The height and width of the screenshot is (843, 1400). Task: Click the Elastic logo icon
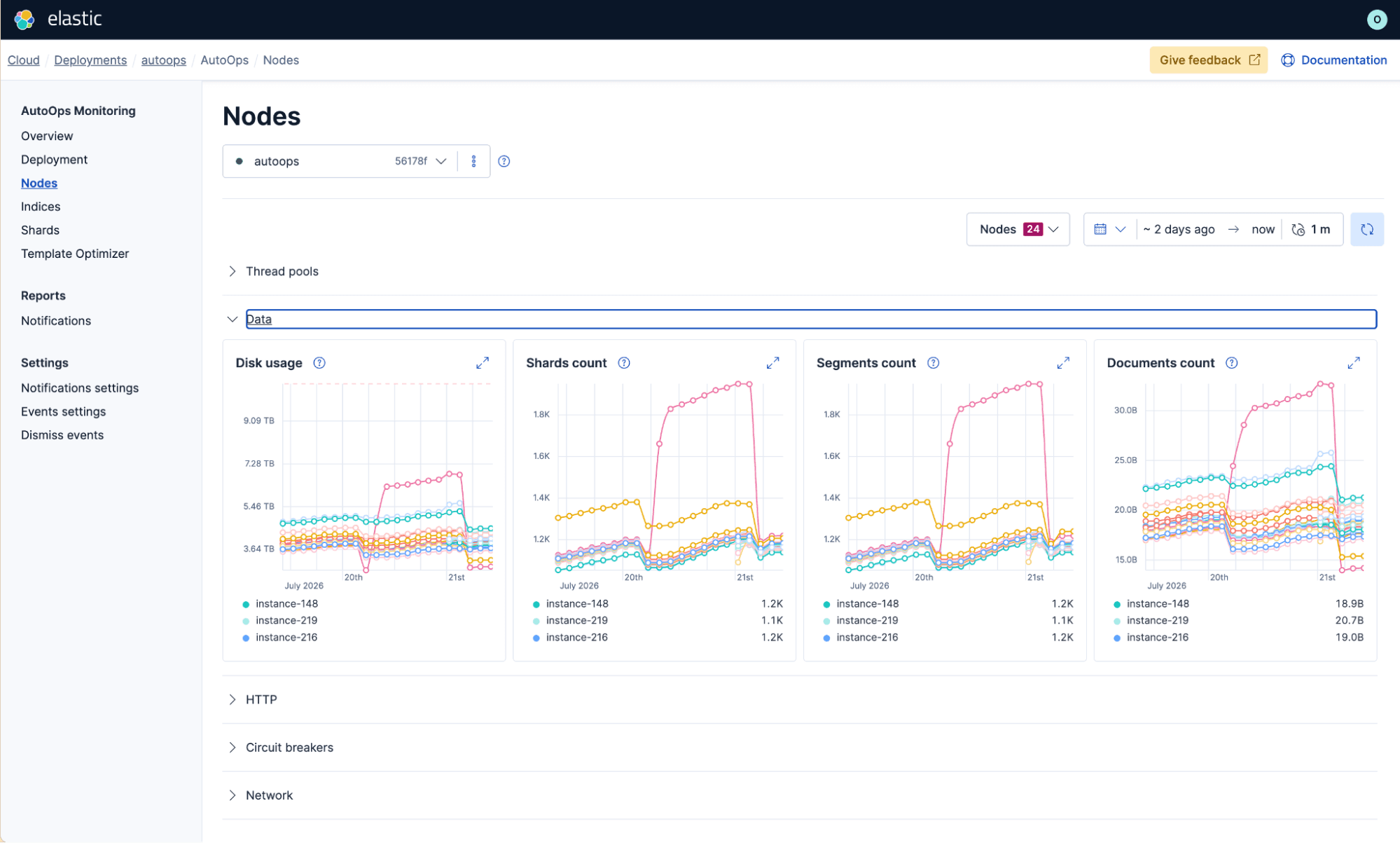[25, 19]
